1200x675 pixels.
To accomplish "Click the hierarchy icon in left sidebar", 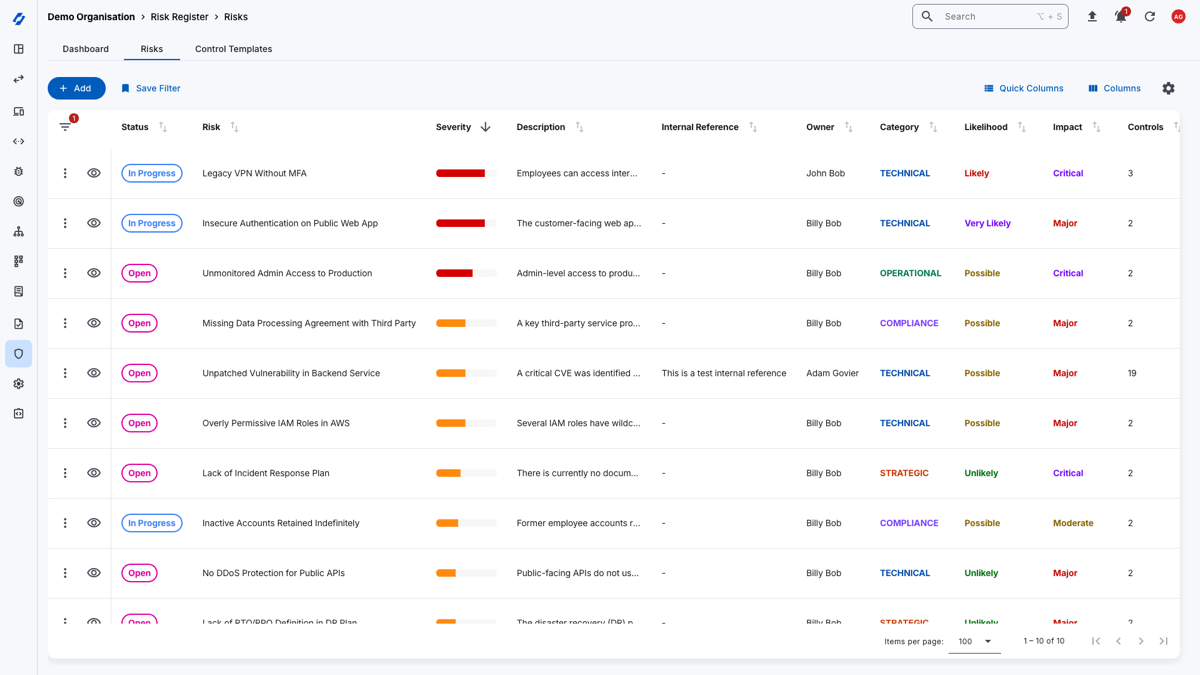I will click(18, 231).
